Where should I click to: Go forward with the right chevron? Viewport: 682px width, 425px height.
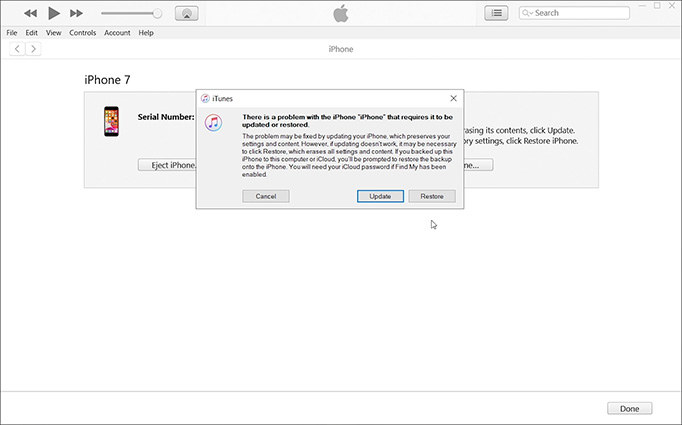33,49
